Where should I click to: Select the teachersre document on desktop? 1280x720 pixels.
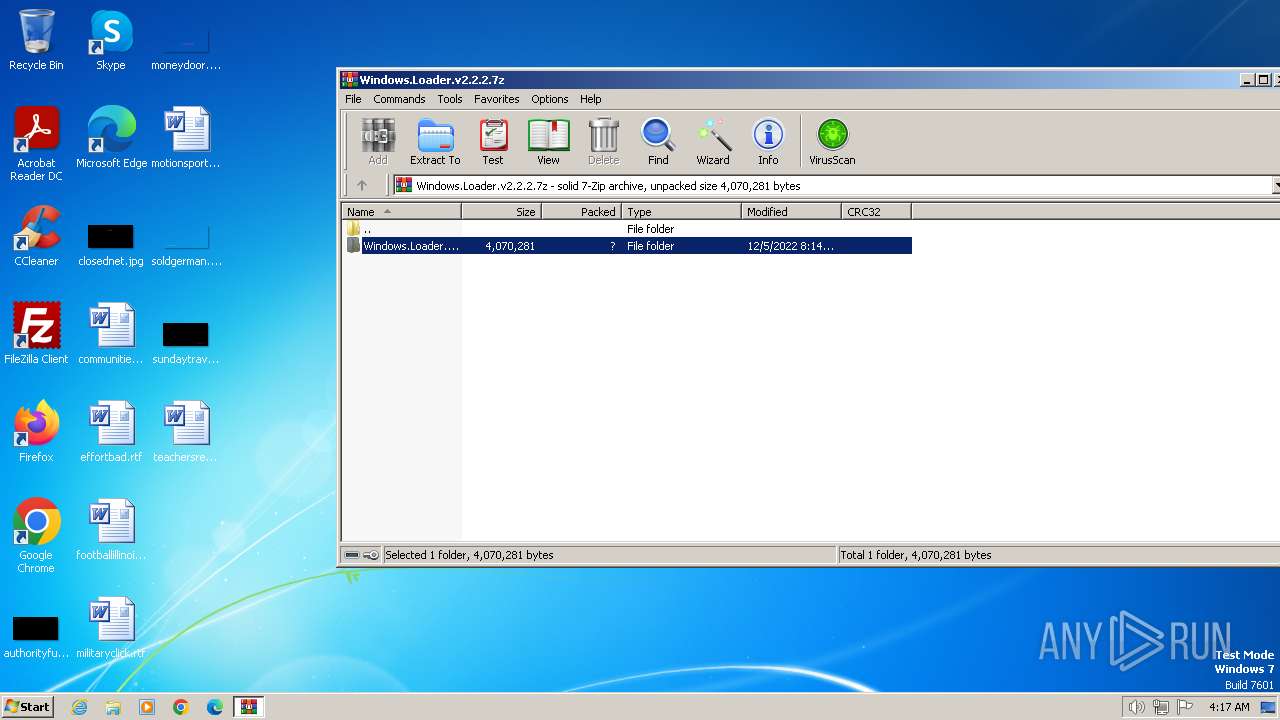pyautogui.click(x=186, y=432)
